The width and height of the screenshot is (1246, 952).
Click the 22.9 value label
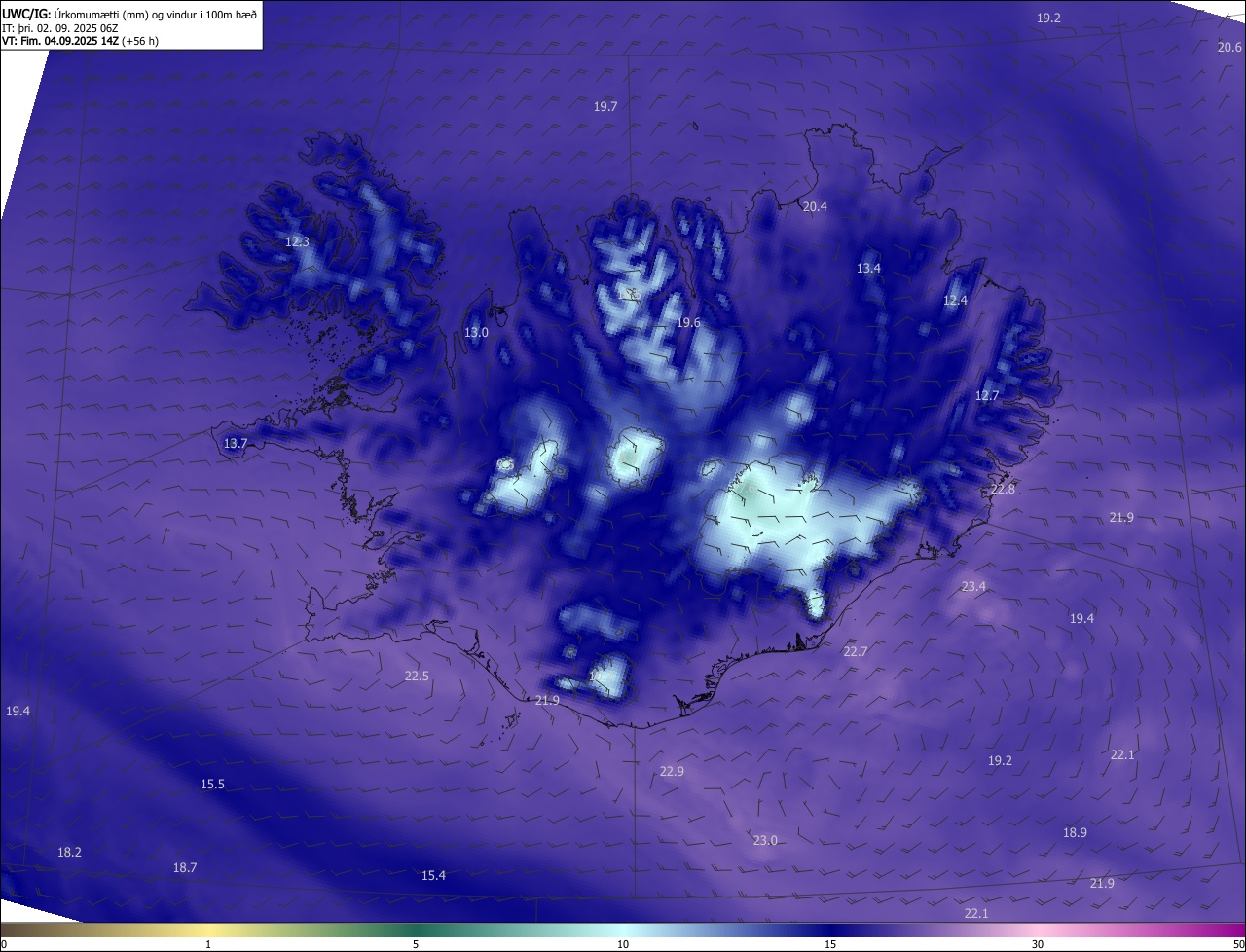672,771
